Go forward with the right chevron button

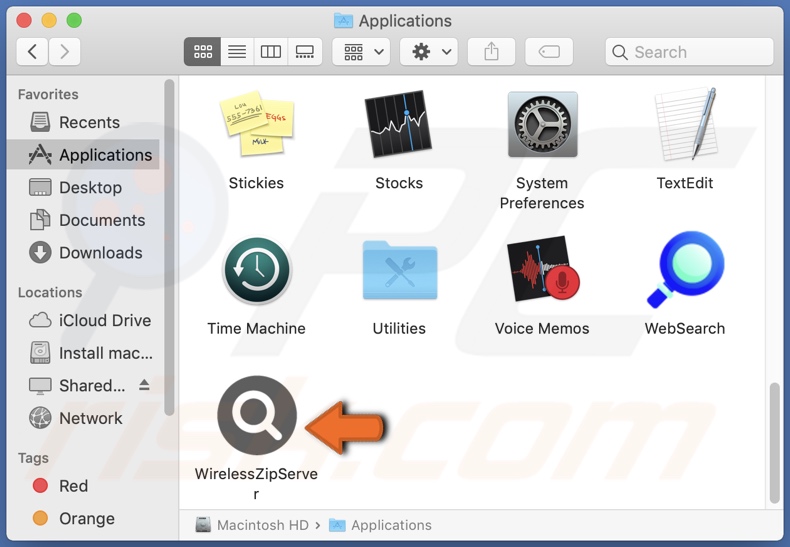pyautogui.click(x=64, y=51)
